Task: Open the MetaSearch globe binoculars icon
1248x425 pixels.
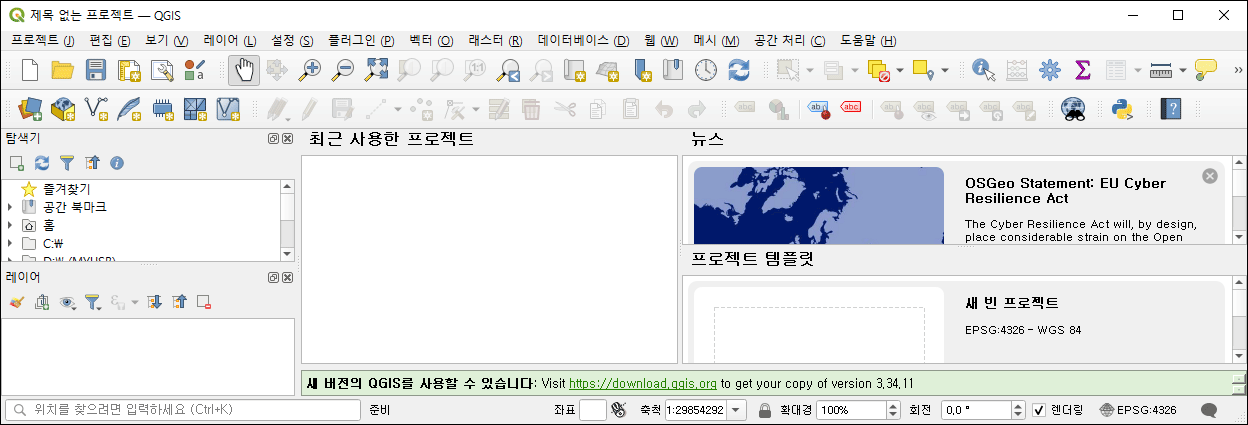Action: [x=1073, y=108]
